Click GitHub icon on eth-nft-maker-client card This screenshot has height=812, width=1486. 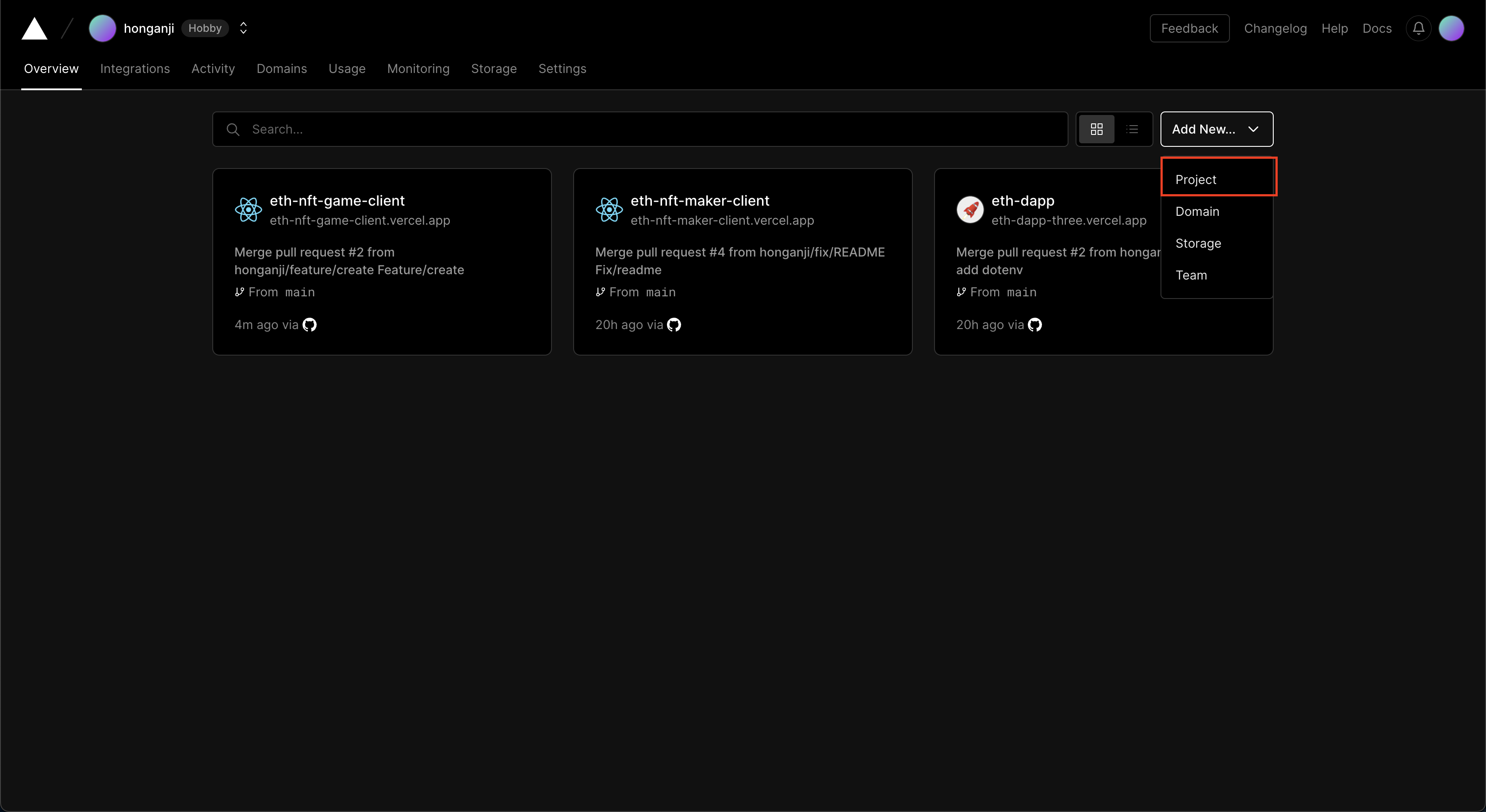coord(674,325)
